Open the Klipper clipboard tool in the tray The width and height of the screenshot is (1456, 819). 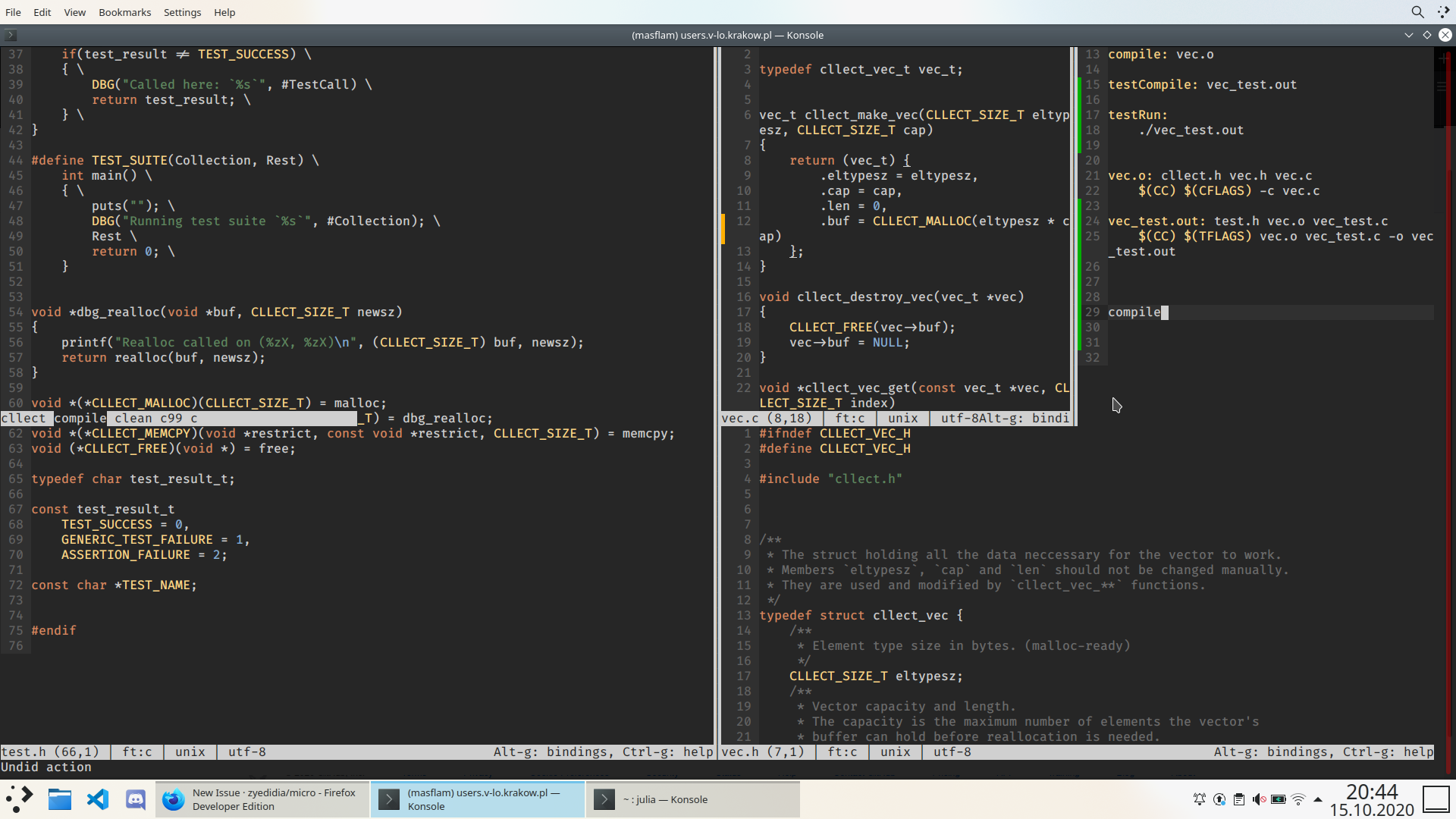coord(1239,799)
